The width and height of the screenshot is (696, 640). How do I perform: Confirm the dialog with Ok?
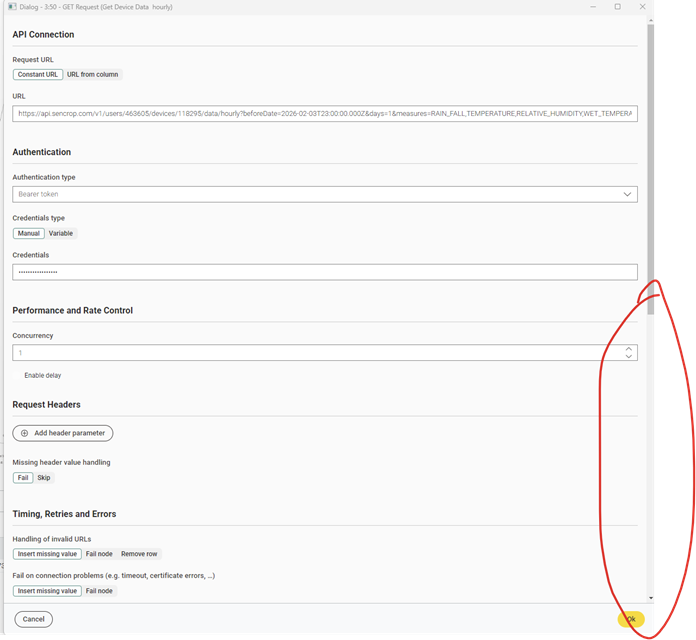pos(630,619)
